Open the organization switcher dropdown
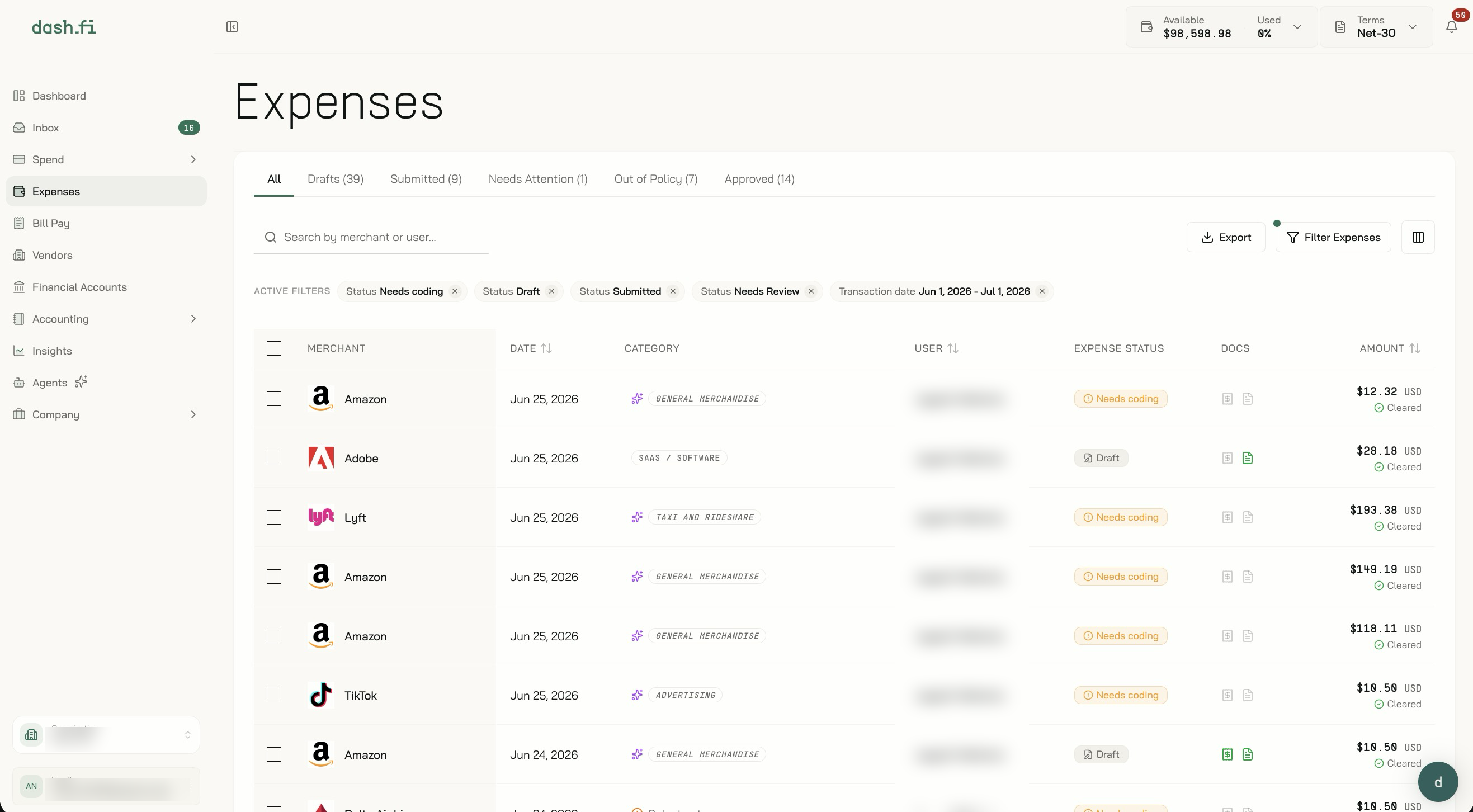 pyautogui.click(x=106, y=735)
